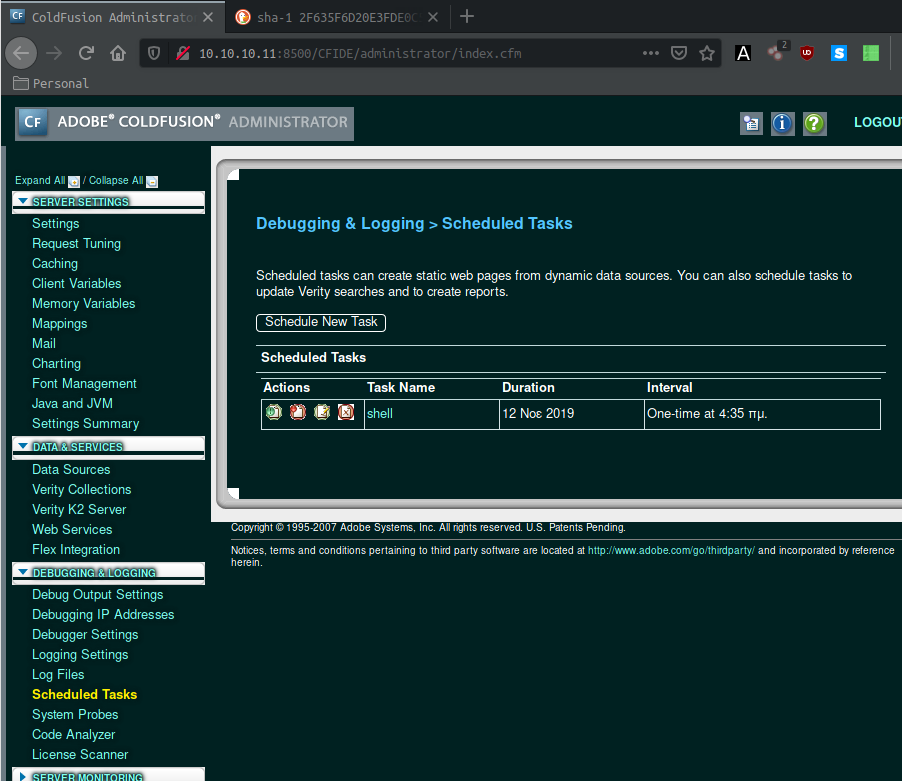
Task: Click the Collapse All link
Action: (x=116, y=181)
